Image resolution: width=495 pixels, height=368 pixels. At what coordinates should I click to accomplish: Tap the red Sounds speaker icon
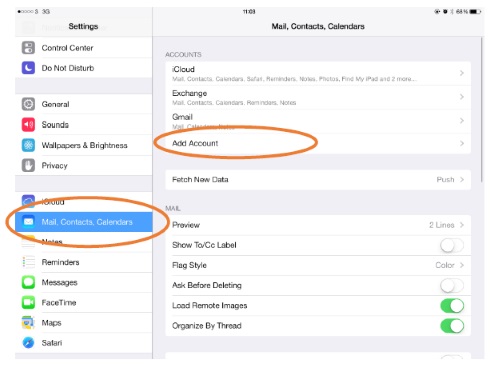28,125
